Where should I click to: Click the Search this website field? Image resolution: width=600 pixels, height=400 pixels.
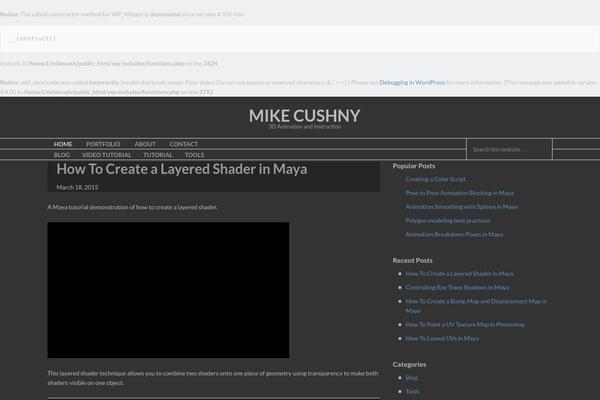(x=509, y=149)
